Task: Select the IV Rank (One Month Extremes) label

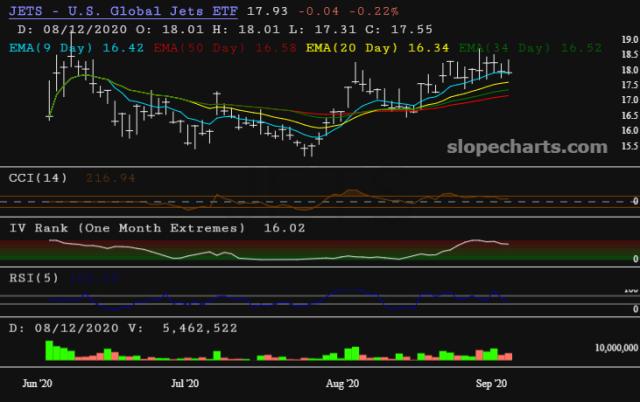Action: tap(126, 228)
